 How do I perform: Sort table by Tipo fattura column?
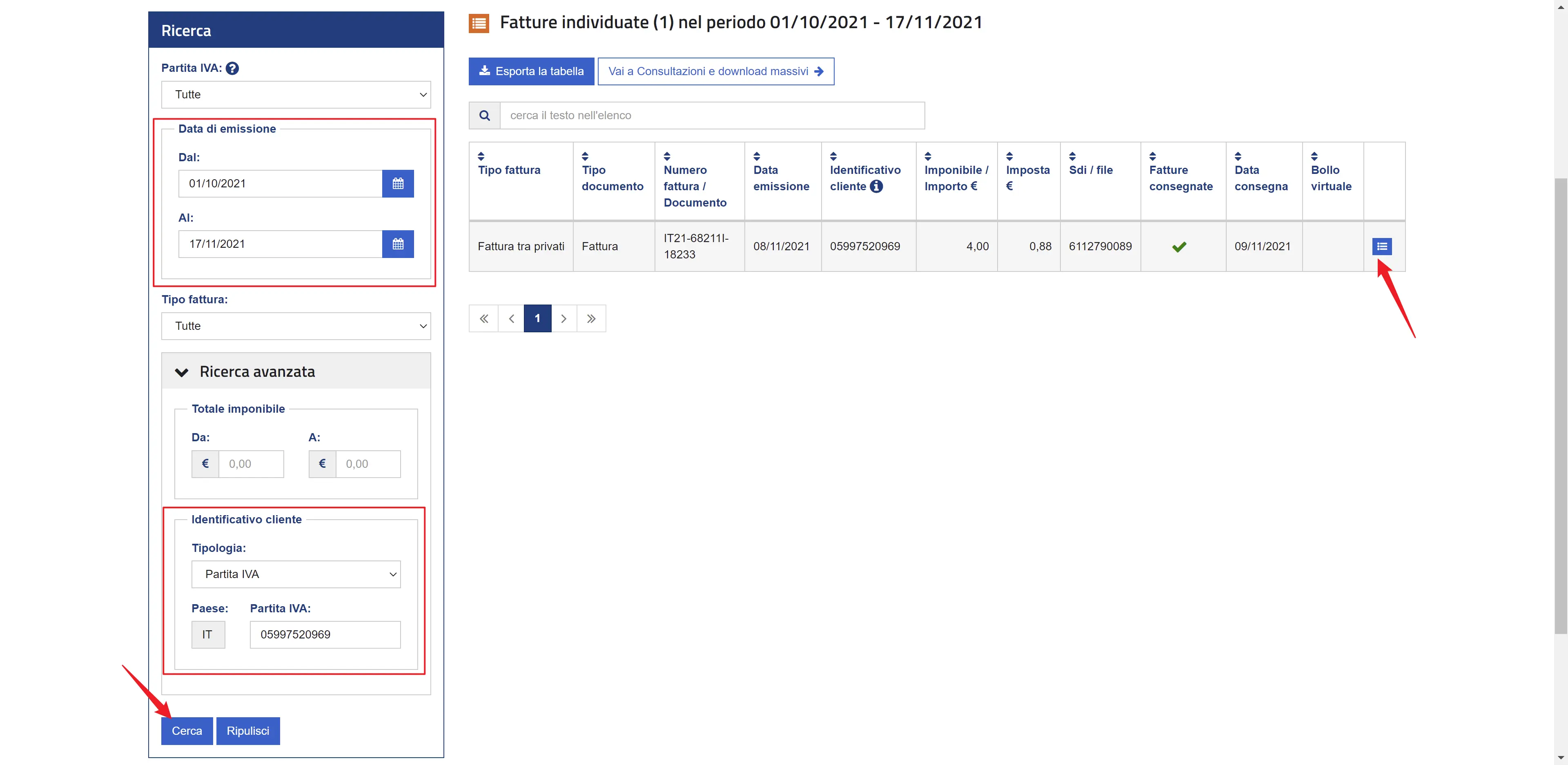[x=481, y=156]
